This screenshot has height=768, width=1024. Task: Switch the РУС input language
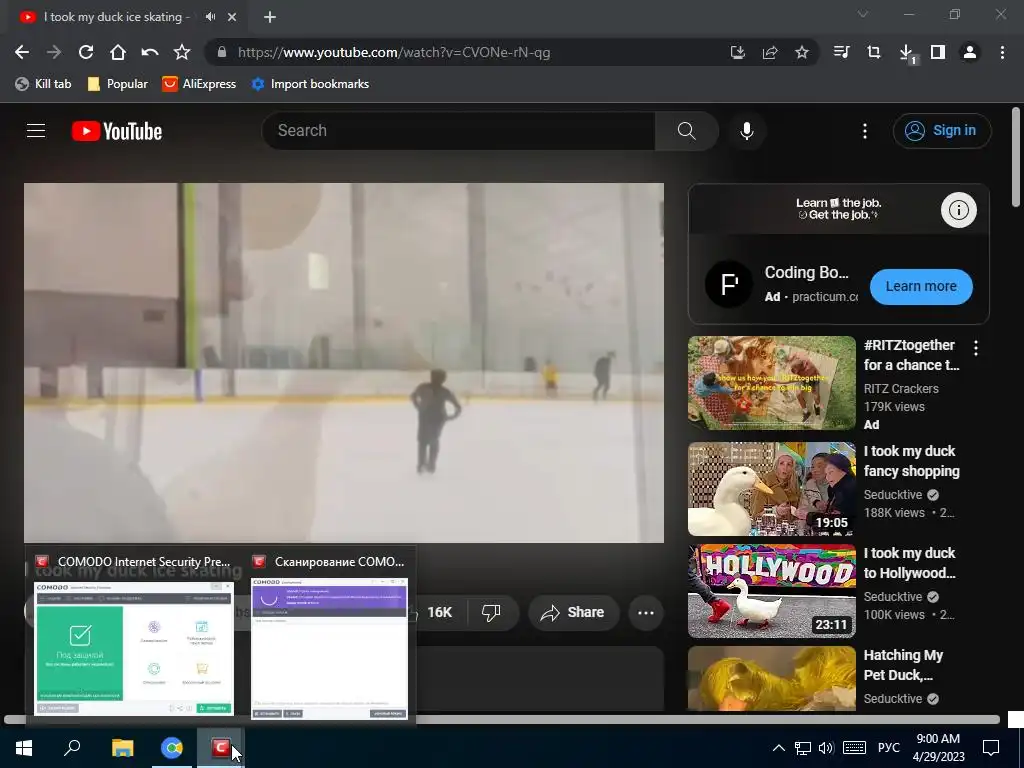pos(889,748)
